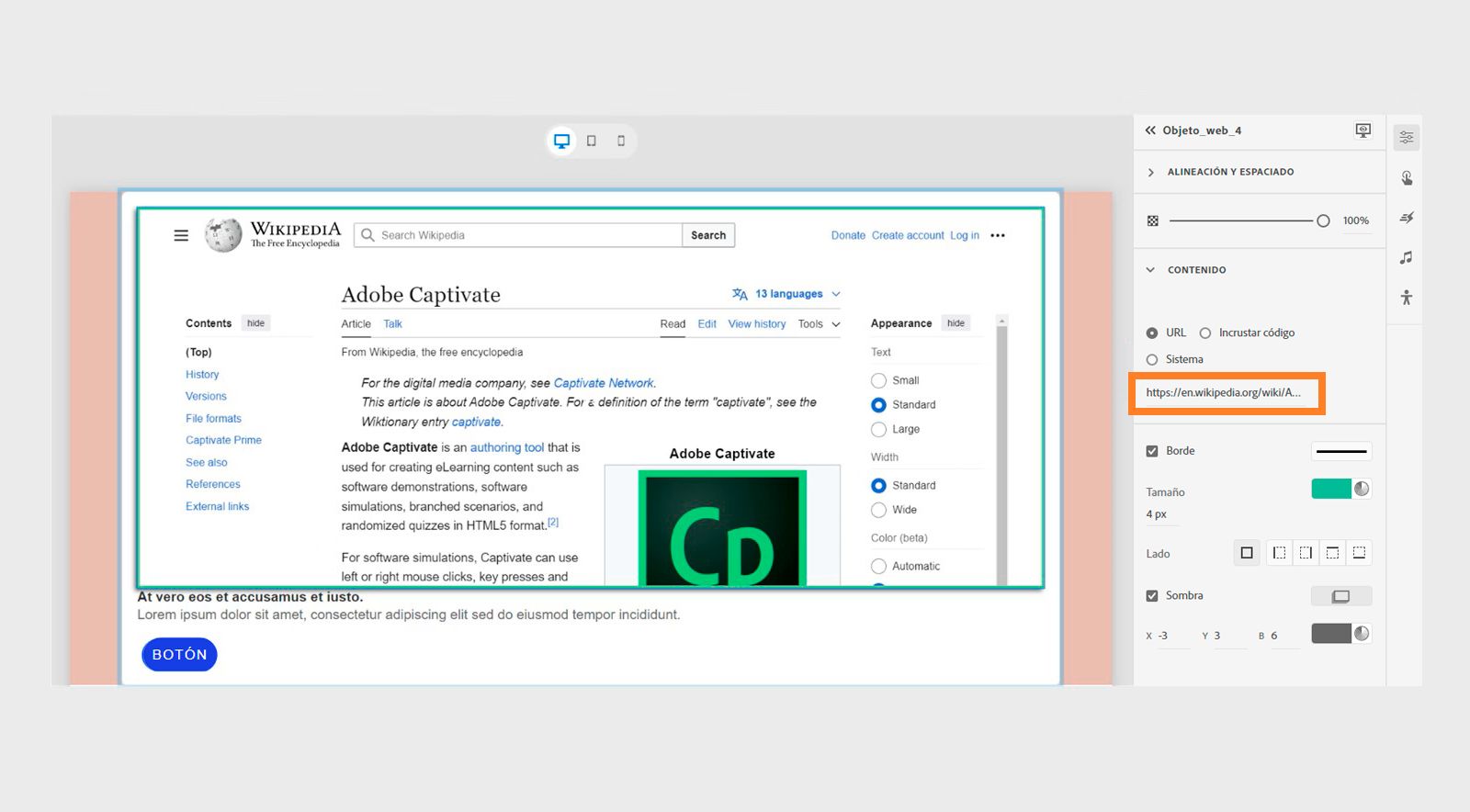Select Automatic color radio
This screenshot has width=1470, height=812.
click(x=878, y=567)
